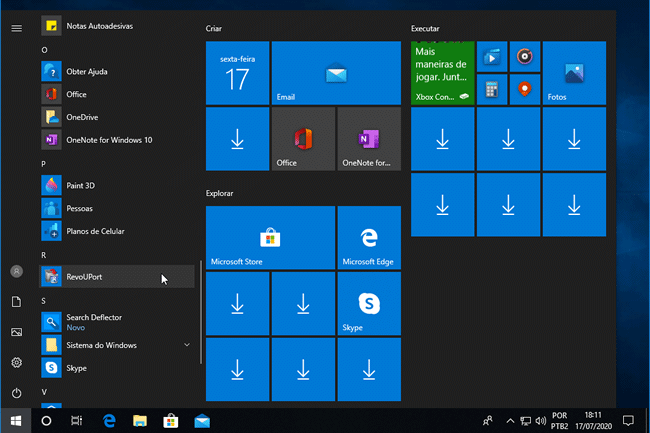The image size is (650, 433).
Task: Launch the Skype tile under Explorar
Action: point(369,303)
